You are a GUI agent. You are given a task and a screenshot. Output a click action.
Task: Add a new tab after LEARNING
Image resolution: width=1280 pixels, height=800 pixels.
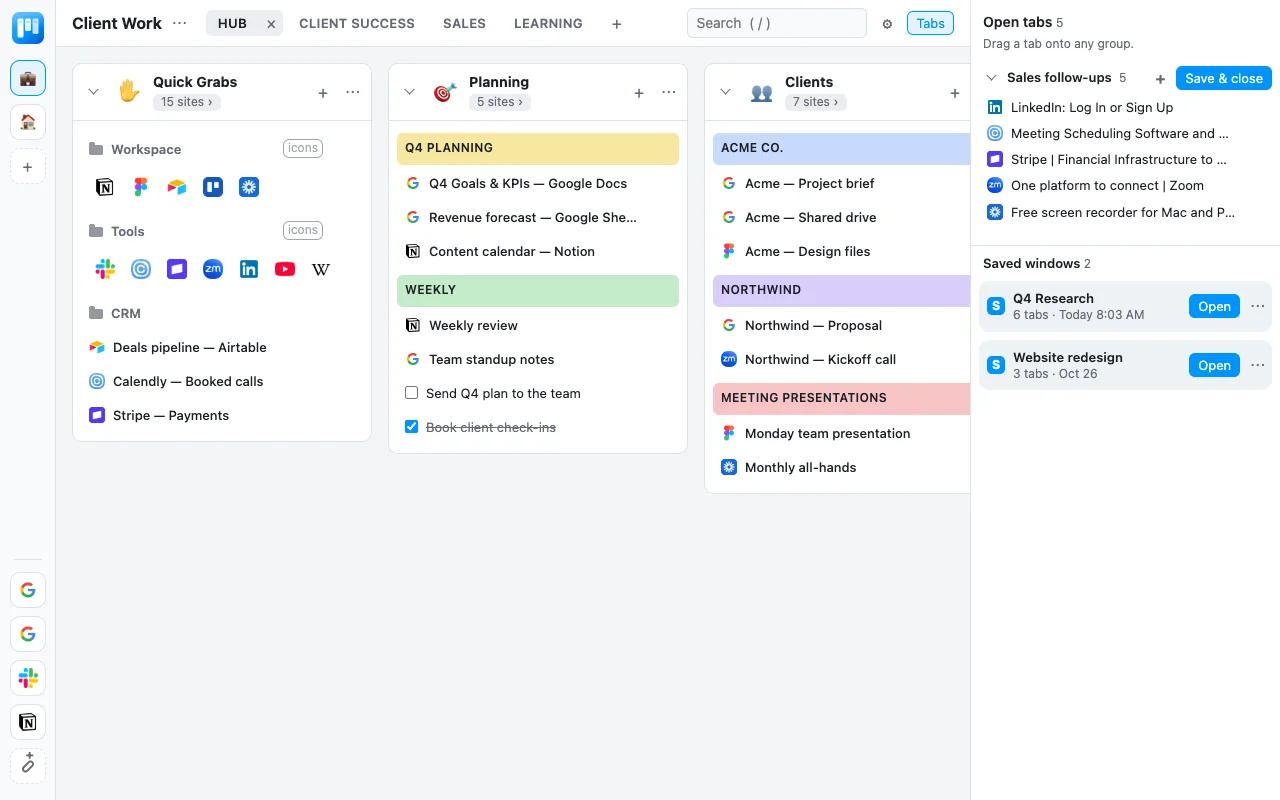click(617, 24)
